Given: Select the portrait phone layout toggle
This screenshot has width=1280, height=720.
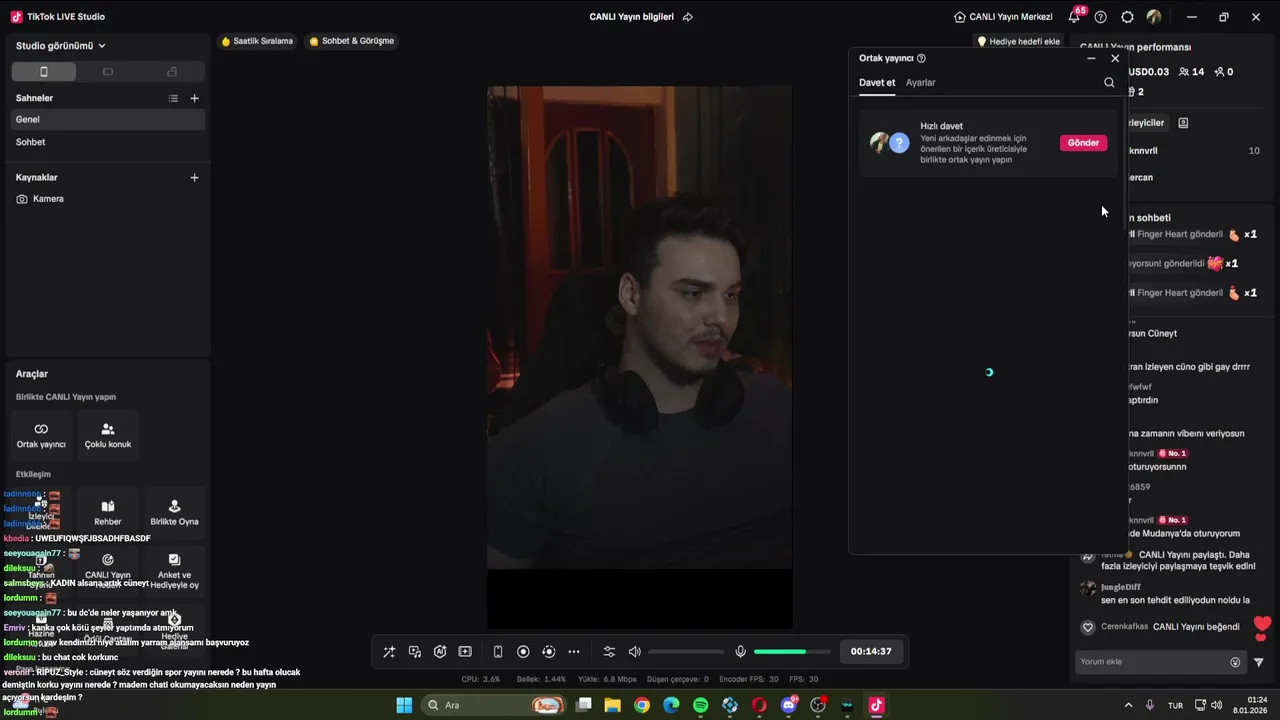Looking at the screenshot, I should click(x=43, y=72).
